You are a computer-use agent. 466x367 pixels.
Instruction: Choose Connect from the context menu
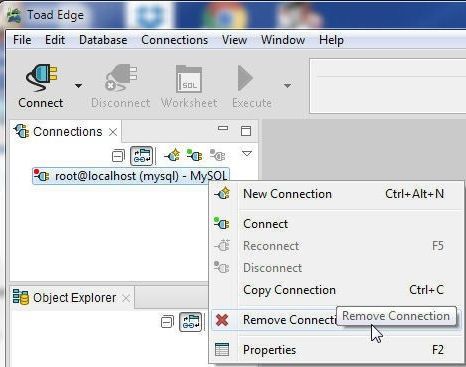[x=336, y=224]
